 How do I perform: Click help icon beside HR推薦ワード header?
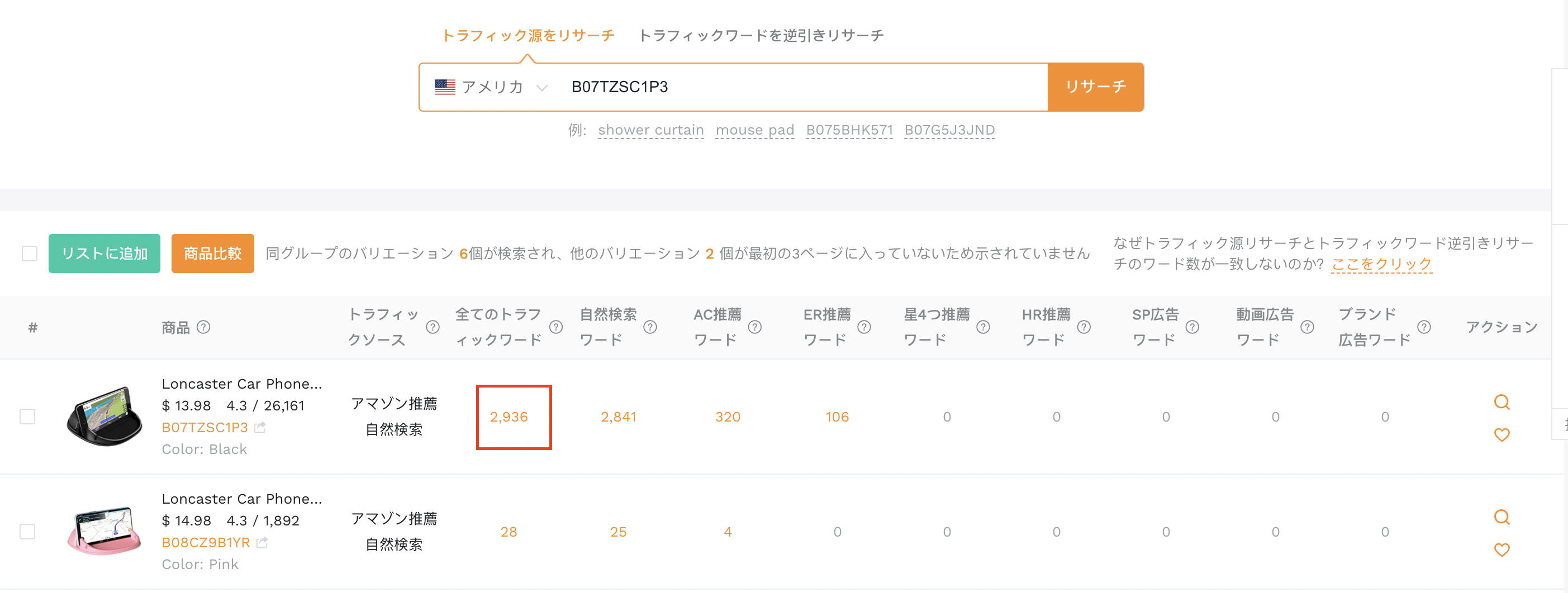(x=1084, y=327)
